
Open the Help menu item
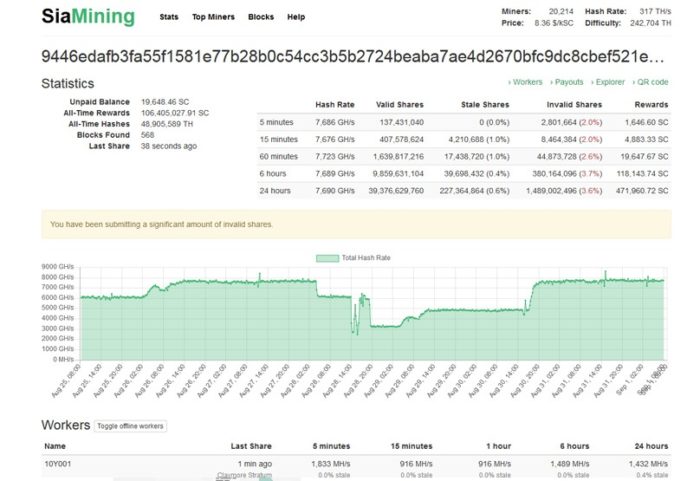tap(296, 17)
